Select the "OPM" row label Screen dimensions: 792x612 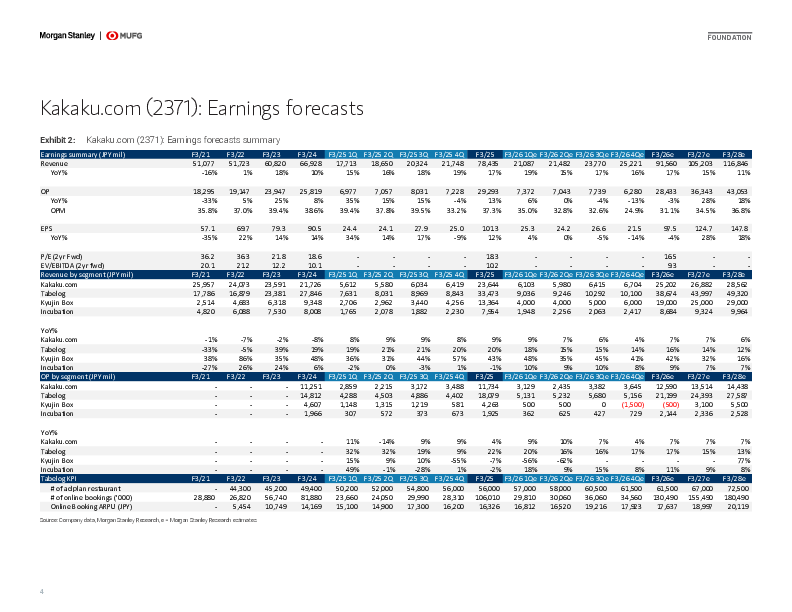58,211
